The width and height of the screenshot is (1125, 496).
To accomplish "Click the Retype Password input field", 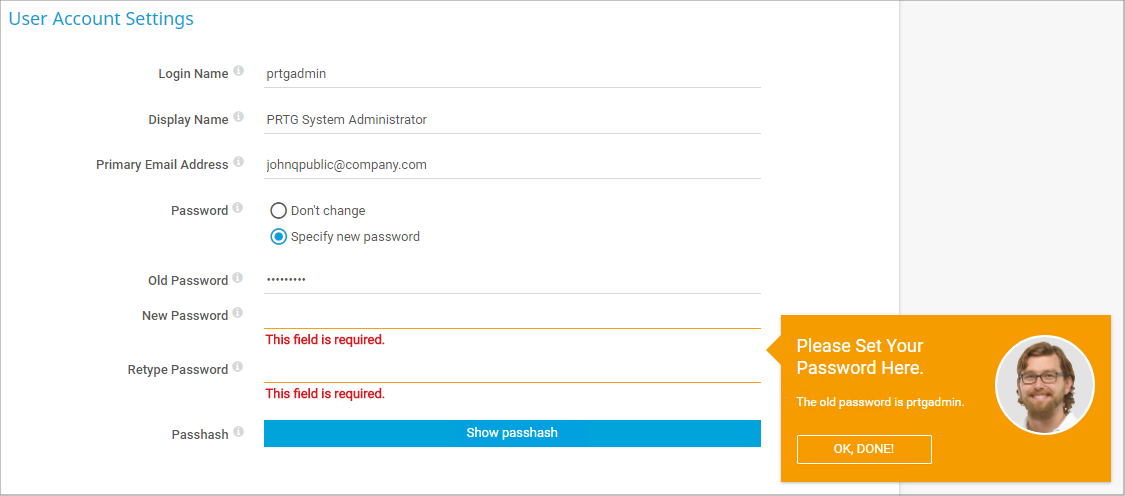I will tap(512, 369).
